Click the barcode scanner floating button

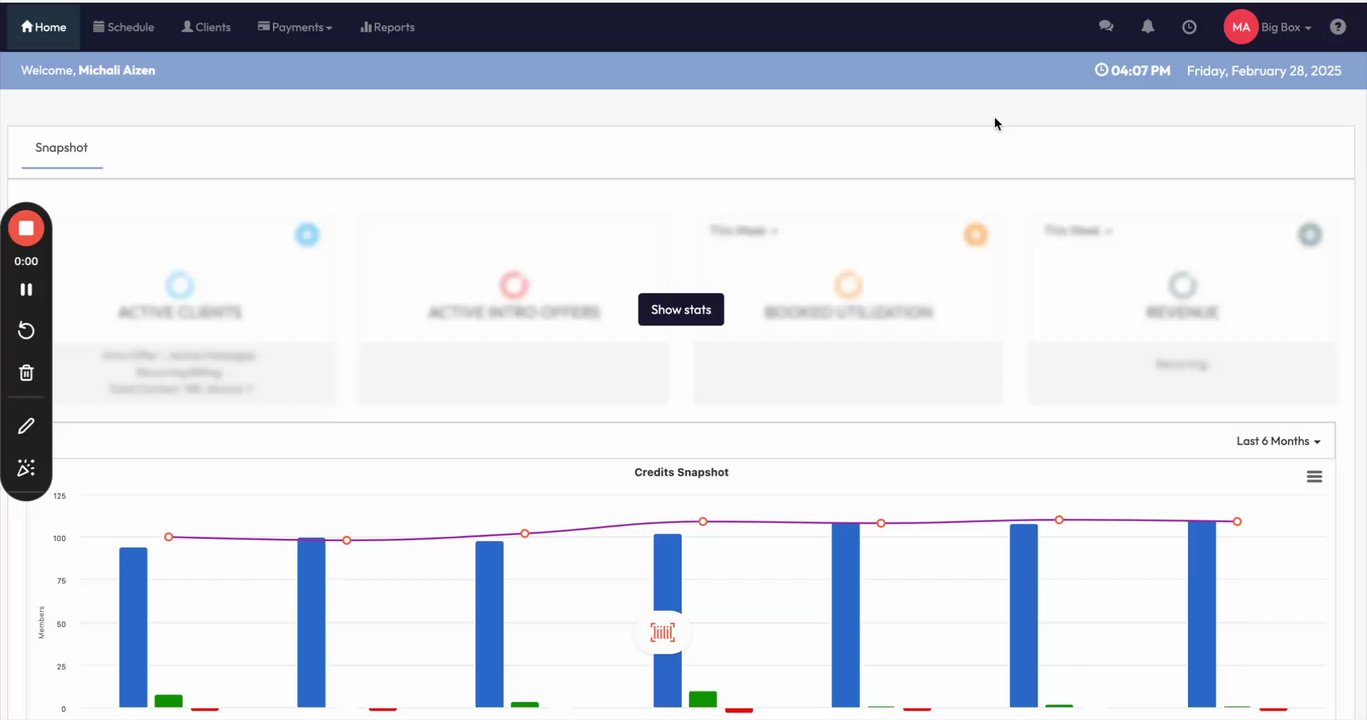point(663,632)
